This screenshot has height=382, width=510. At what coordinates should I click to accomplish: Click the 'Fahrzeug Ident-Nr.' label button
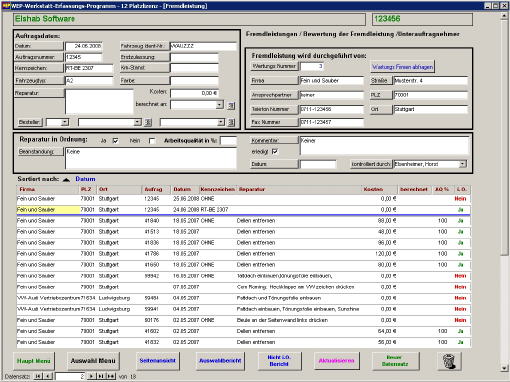click(x=144, y=46)
